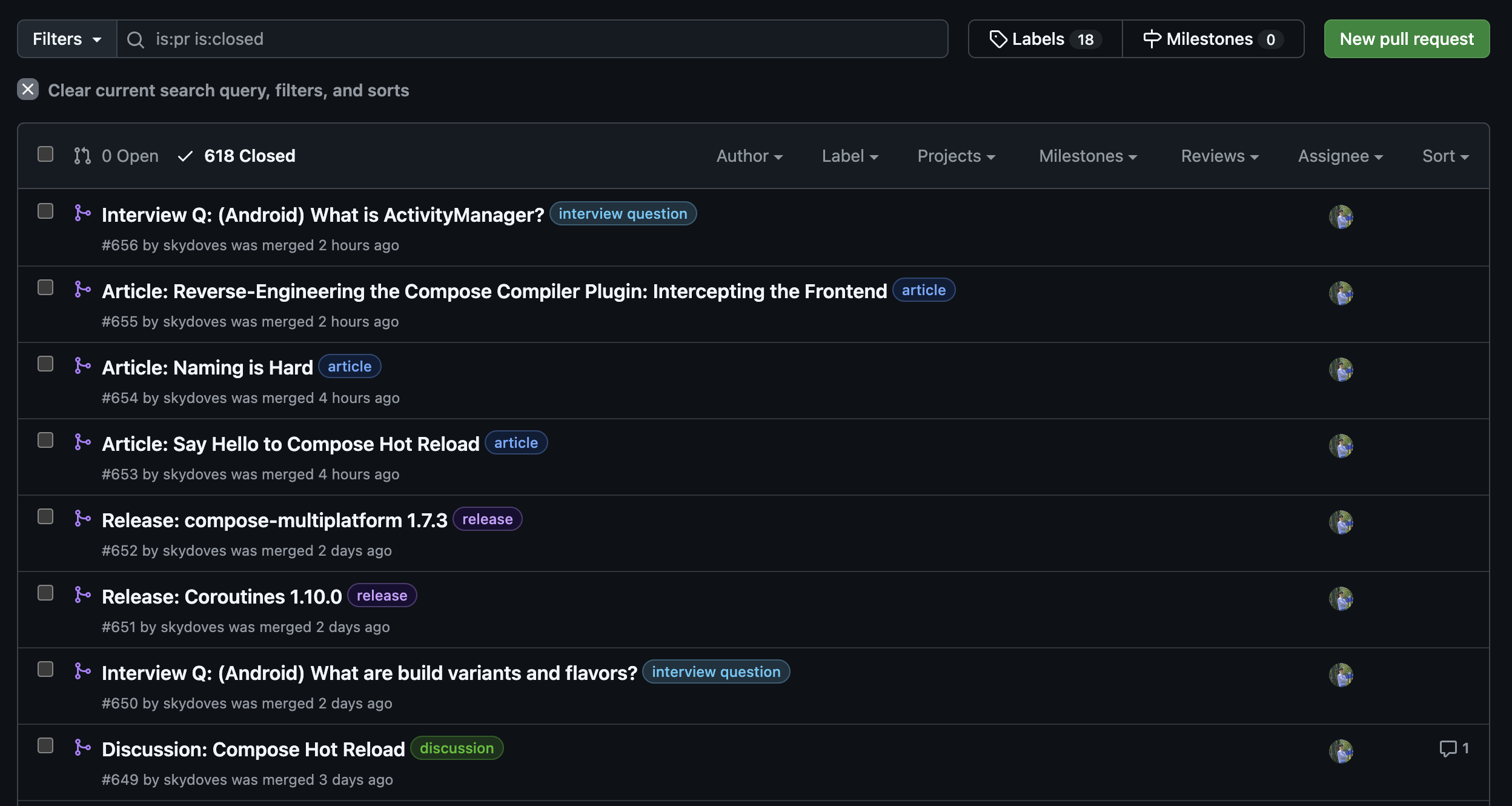
Task: Click the green discussion label
Action: [457, 748]
